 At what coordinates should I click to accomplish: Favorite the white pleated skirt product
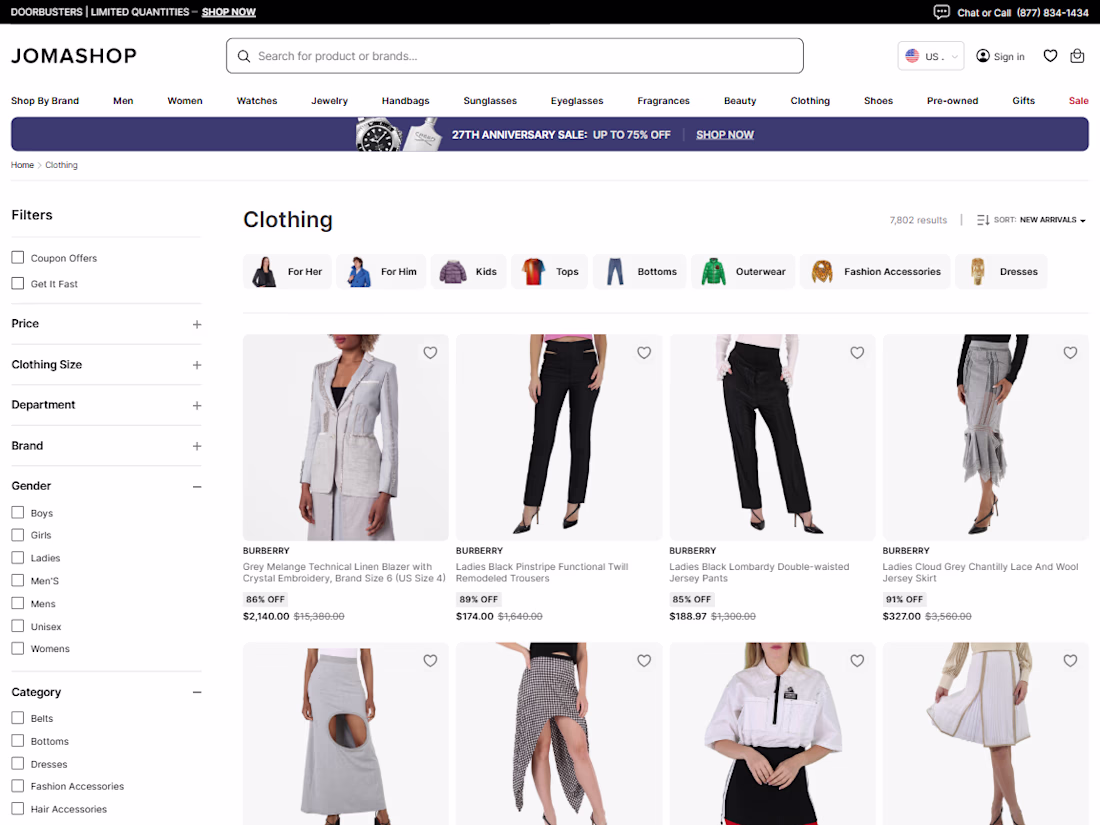[1070, 661]
